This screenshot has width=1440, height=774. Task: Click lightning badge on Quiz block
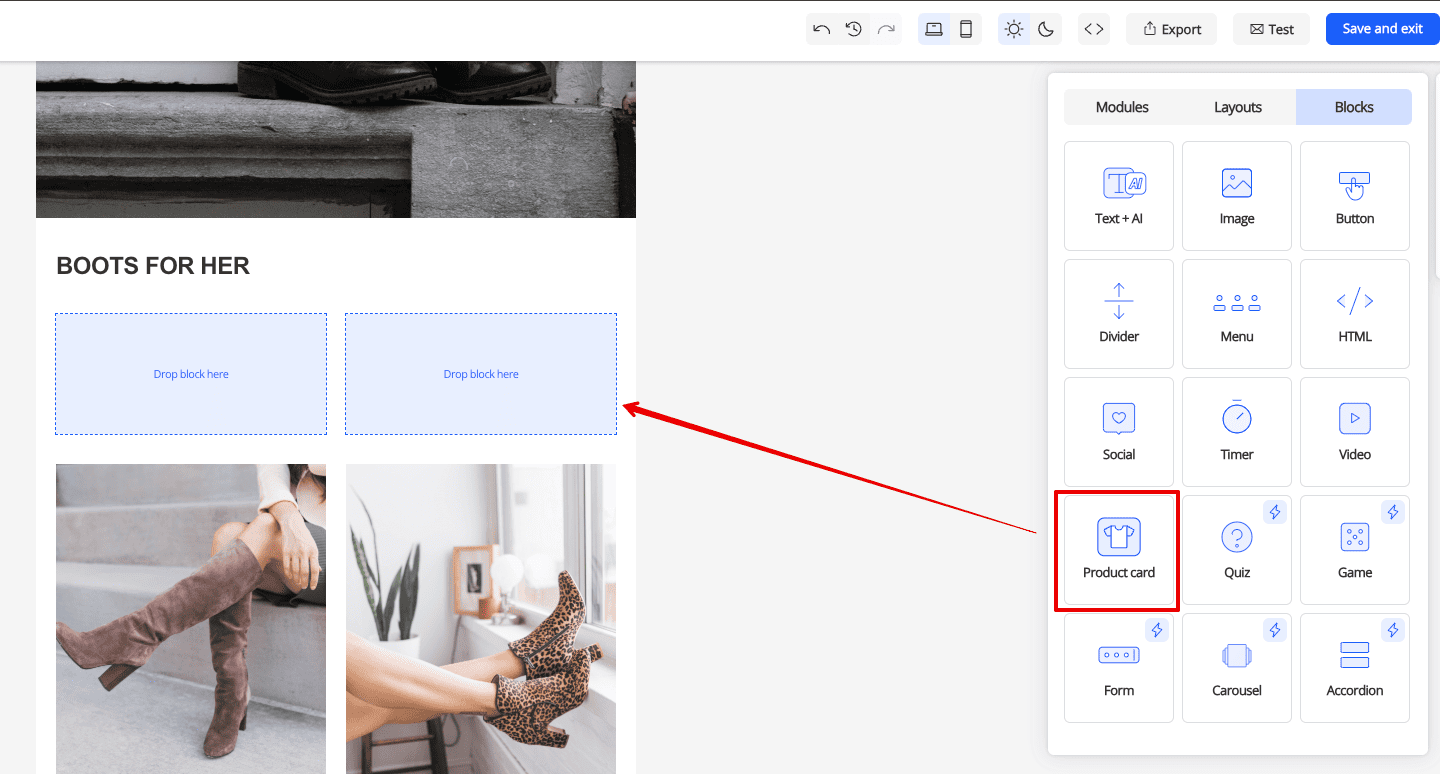click(1275, 512)
